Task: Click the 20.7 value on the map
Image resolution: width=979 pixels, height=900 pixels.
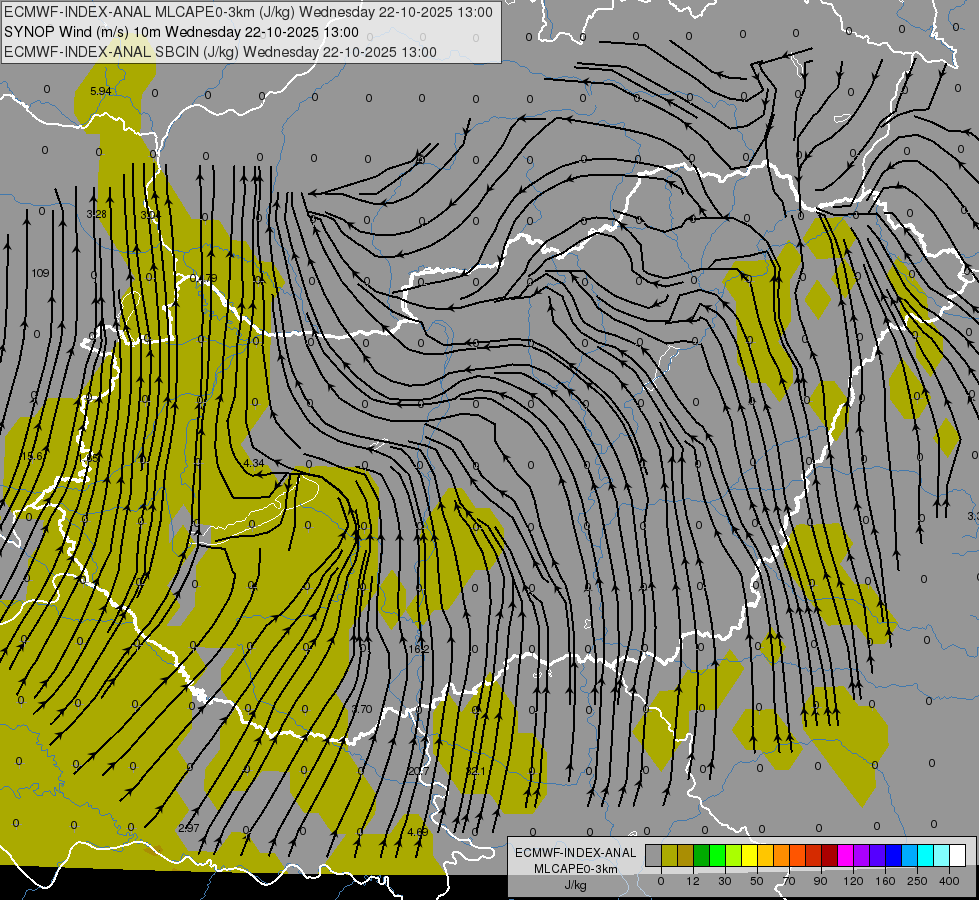Action: tap(418, 771)
